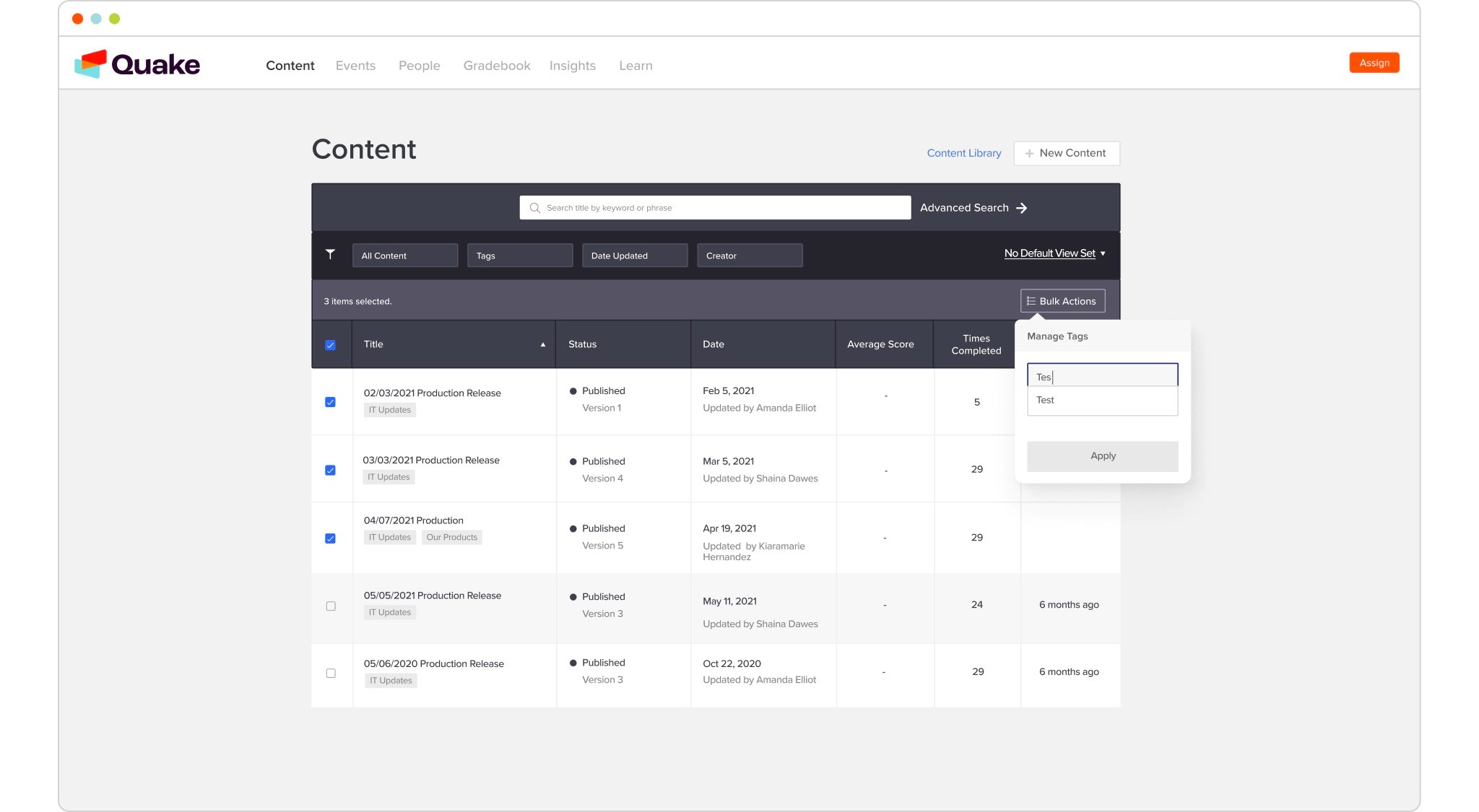Switch to the Events tab
This screenshot has height=812, width=1479.
[x=355, y=66]
